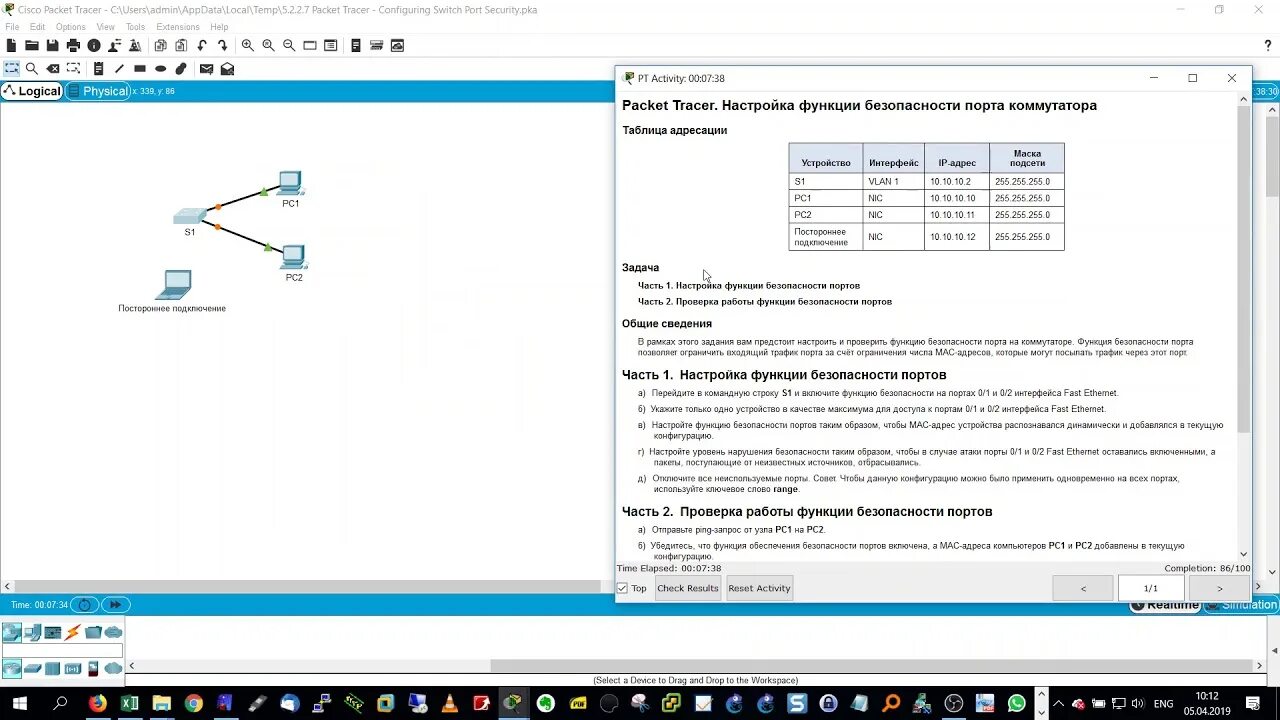Open the Windows Start menu
The width and height of the screenshot is (1280, 720).
(20, 703)
